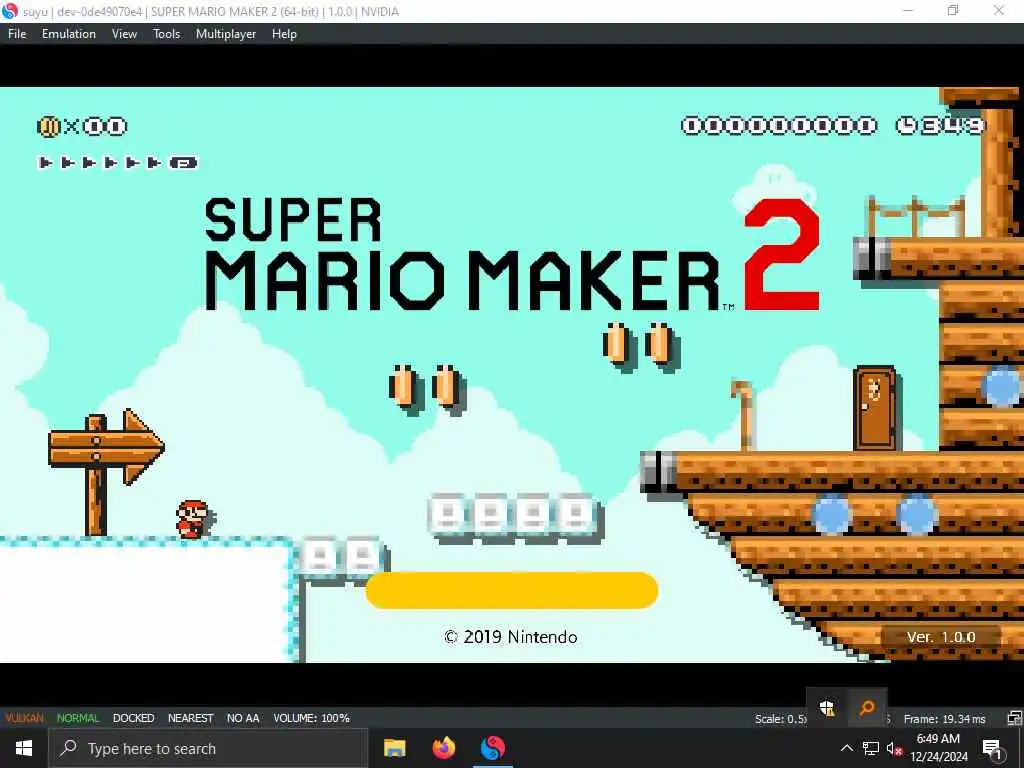Restore down the suyu window
1024x768 pixels.
pyautogui.click(x=953, y=10)
